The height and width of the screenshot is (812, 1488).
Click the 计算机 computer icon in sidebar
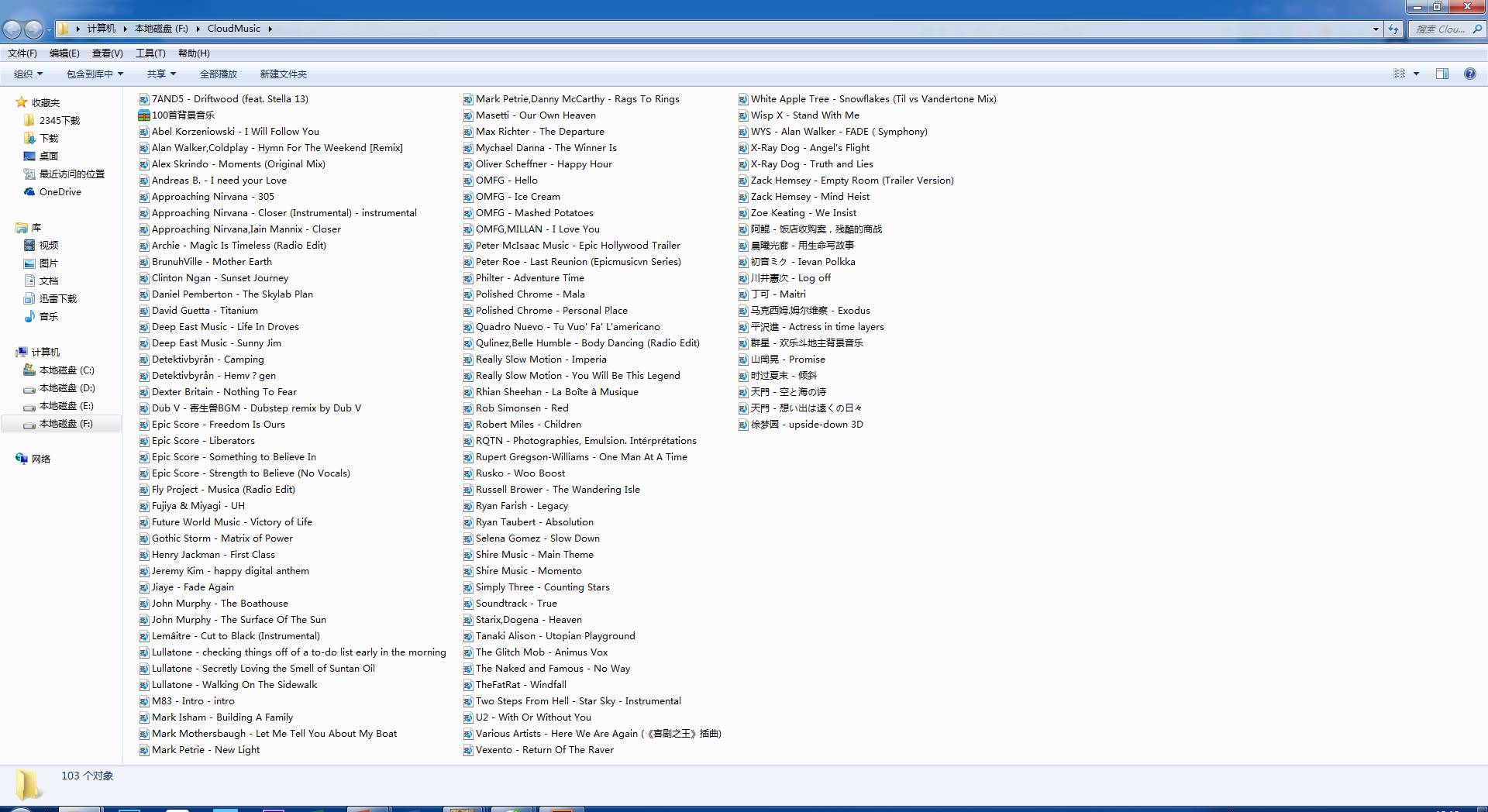pyautogui.click(x=22, y=352)
